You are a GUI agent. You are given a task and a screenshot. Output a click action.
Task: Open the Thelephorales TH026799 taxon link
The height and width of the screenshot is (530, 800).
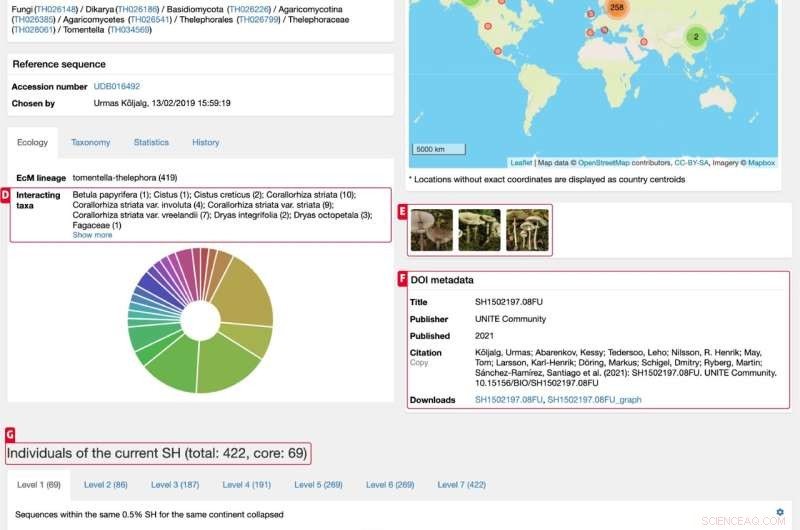coord(259,19)
